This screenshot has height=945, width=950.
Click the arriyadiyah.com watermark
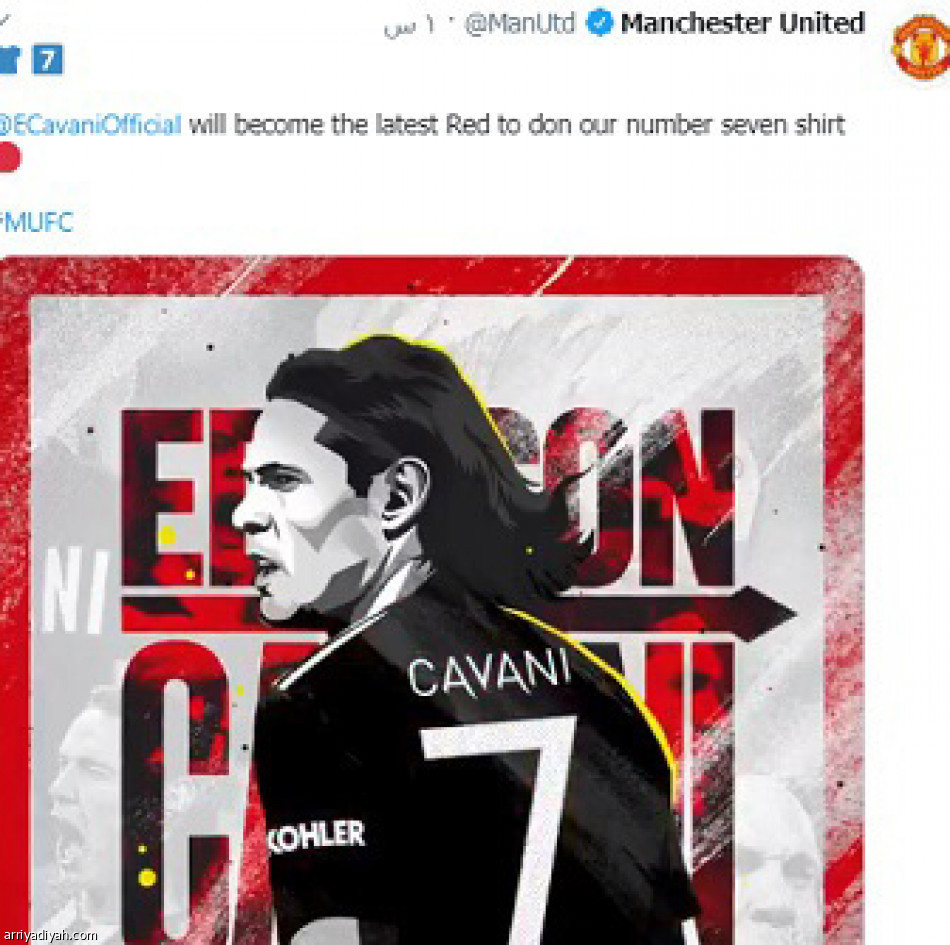click(50, 936)
